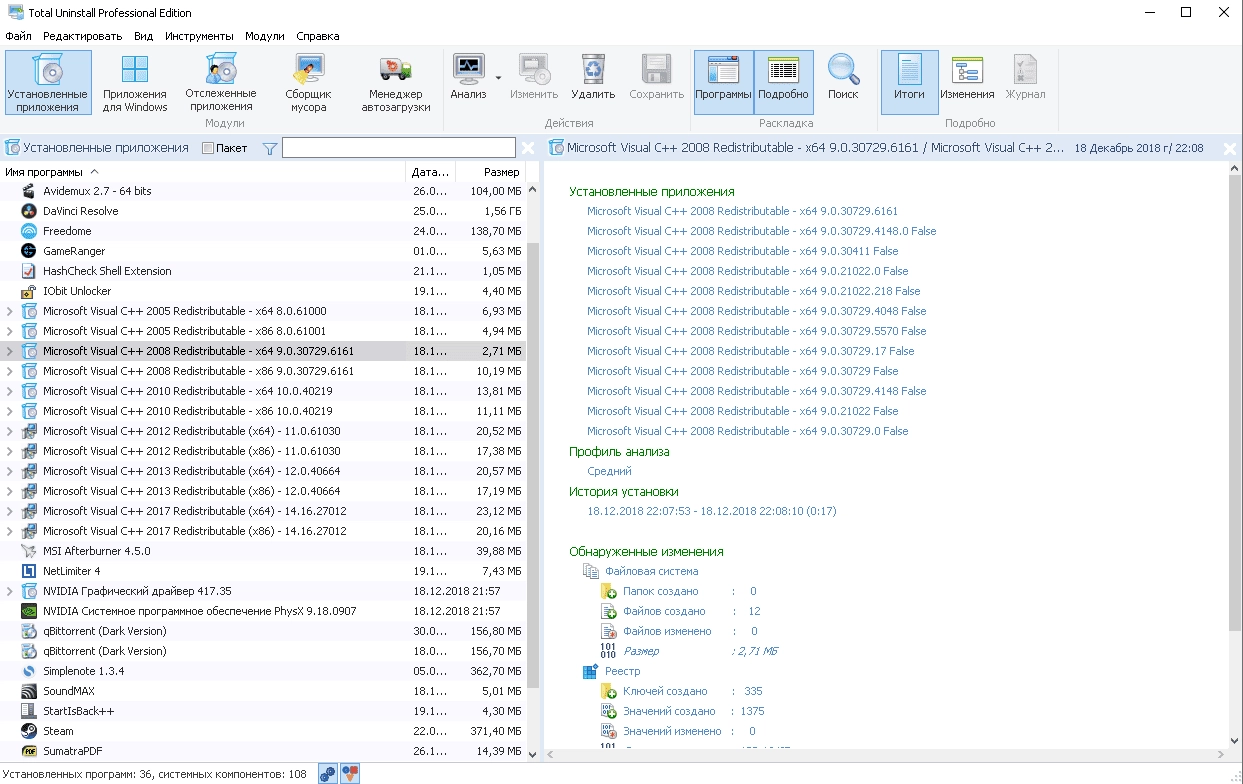The image size is (1243, 784).
Task: Open the Monitored applications module
Action: pyautogui.click(x=221, y=83)
